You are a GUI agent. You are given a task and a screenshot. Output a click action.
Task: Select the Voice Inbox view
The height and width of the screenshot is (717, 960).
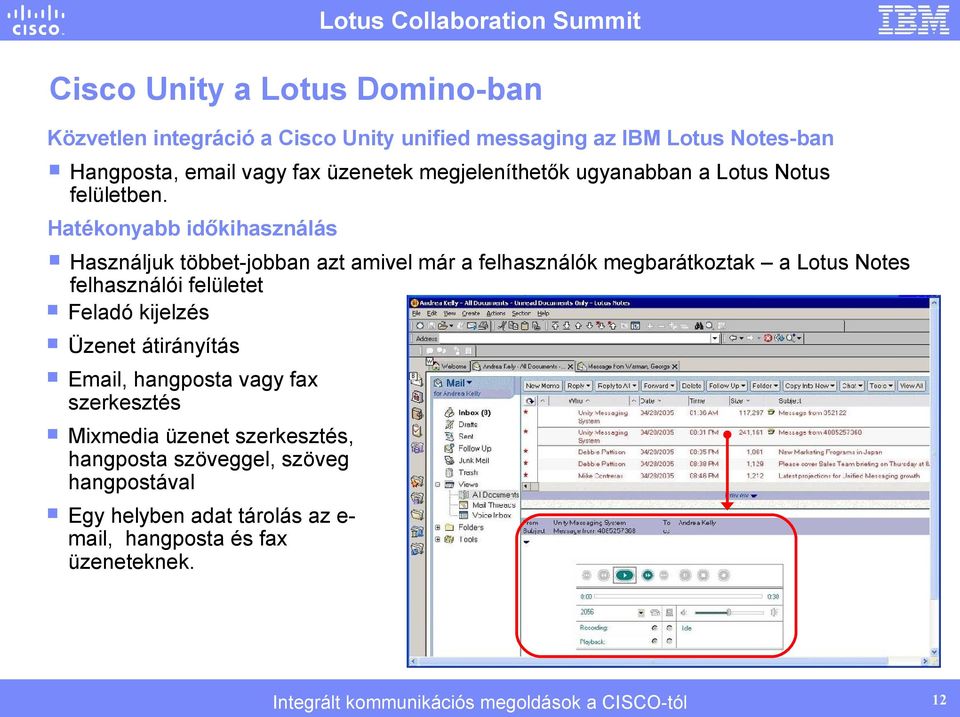tap(492, 516)
